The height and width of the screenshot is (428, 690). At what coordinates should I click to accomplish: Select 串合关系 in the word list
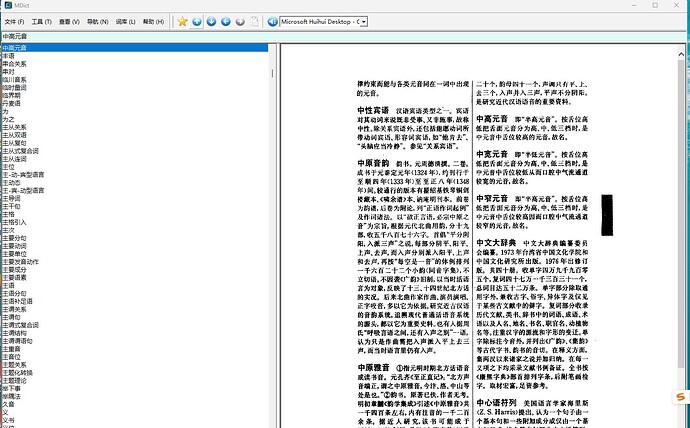click(x=14, y=64)
